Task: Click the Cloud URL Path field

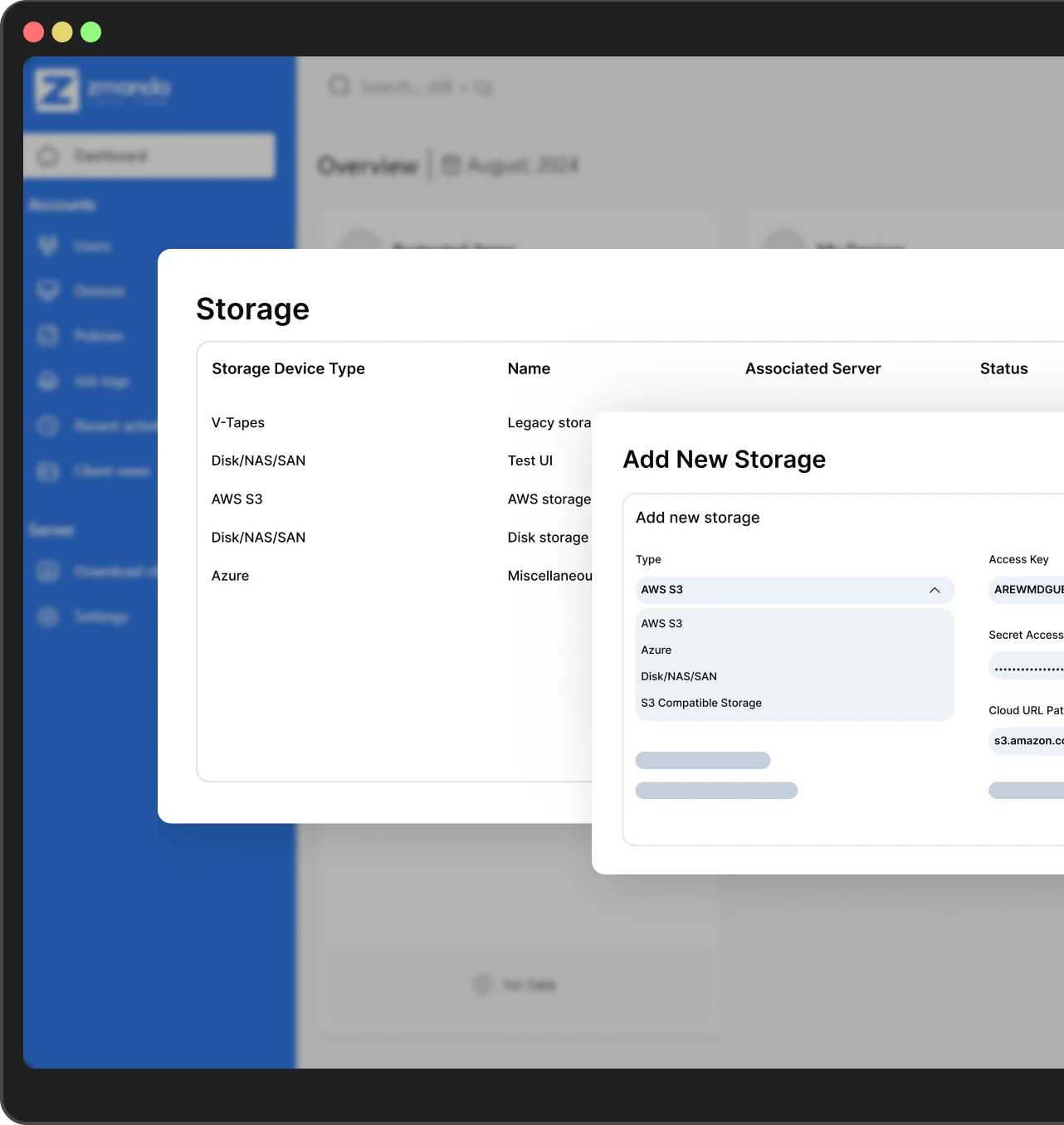Action: [x=1027, y=741]
